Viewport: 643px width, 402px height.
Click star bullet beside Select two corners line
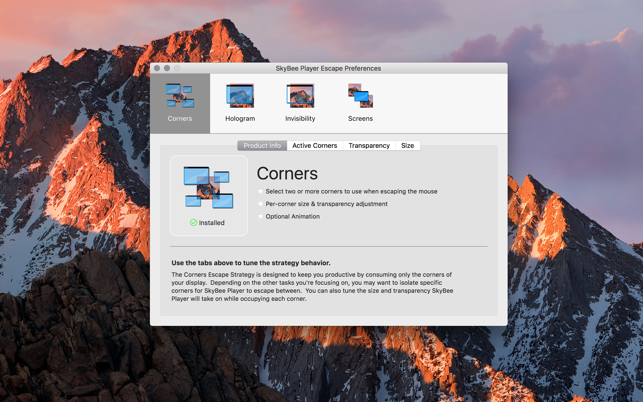tap(260, 191)
